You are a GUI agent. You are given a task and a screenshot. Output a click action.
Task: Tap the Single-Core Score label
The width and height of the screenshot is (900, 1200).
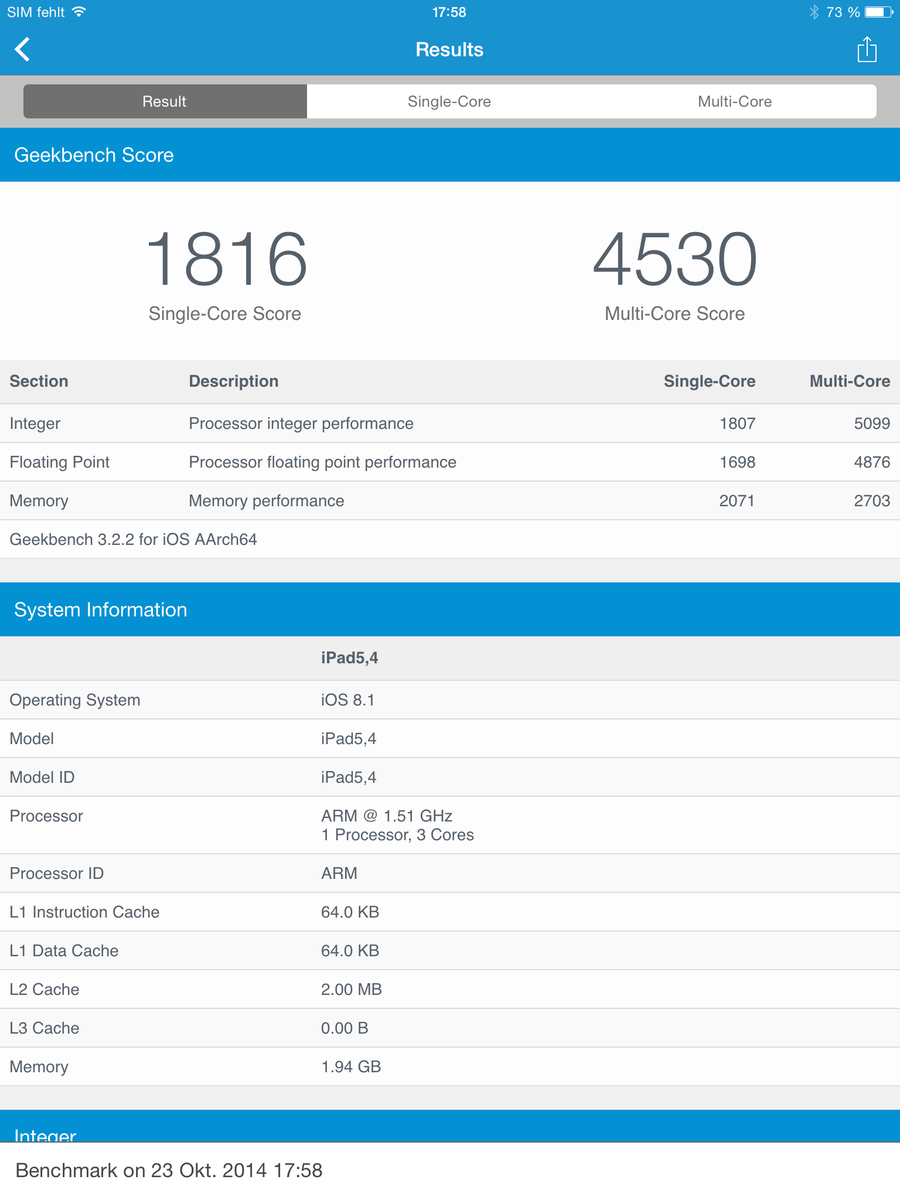(225, 313)
